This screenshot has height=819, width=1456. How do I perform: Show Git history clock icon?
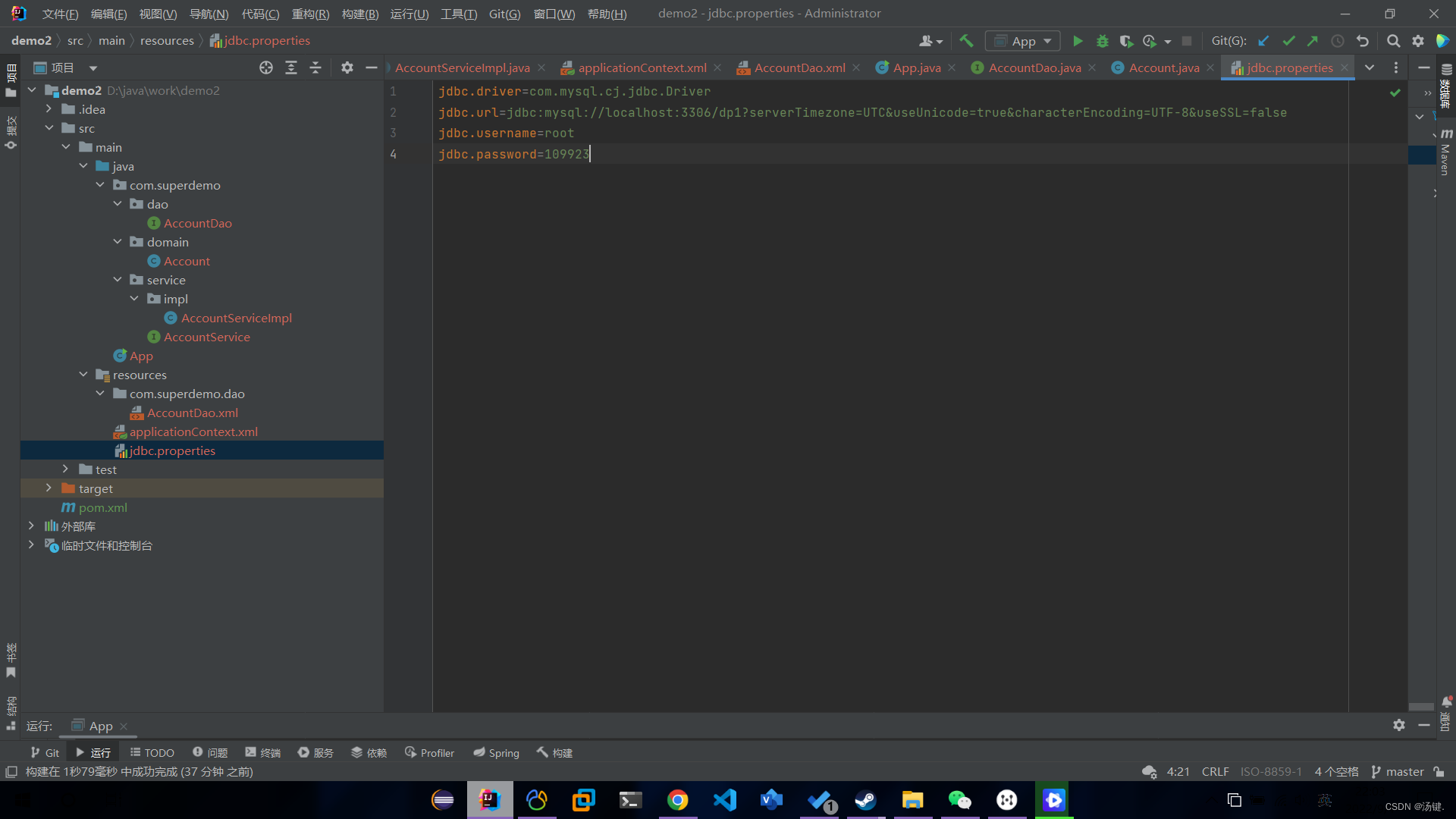[x=1338, y=41]
